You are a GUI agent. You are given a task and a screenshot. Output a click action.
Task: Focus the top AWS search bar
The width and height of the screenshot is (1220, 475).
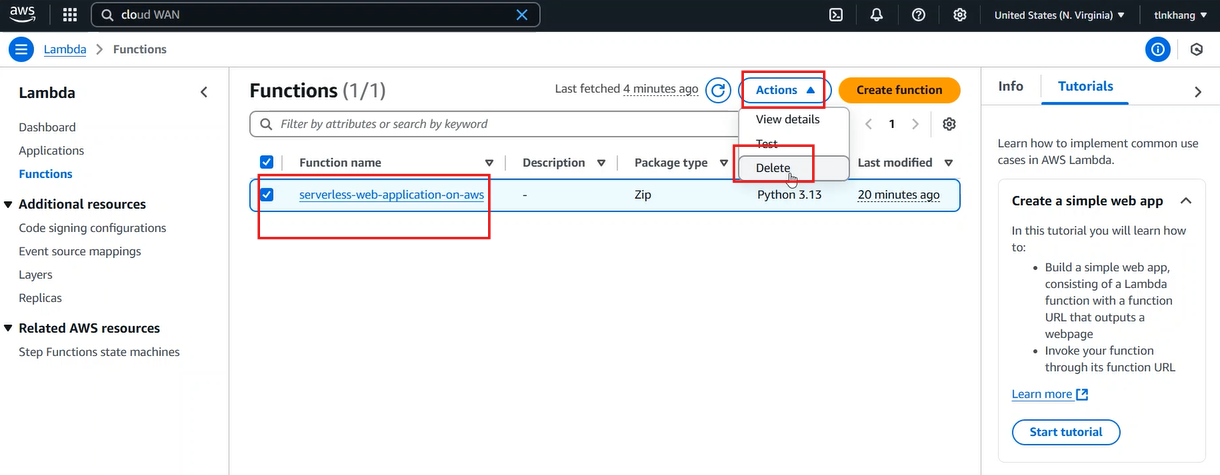(315, 15)
